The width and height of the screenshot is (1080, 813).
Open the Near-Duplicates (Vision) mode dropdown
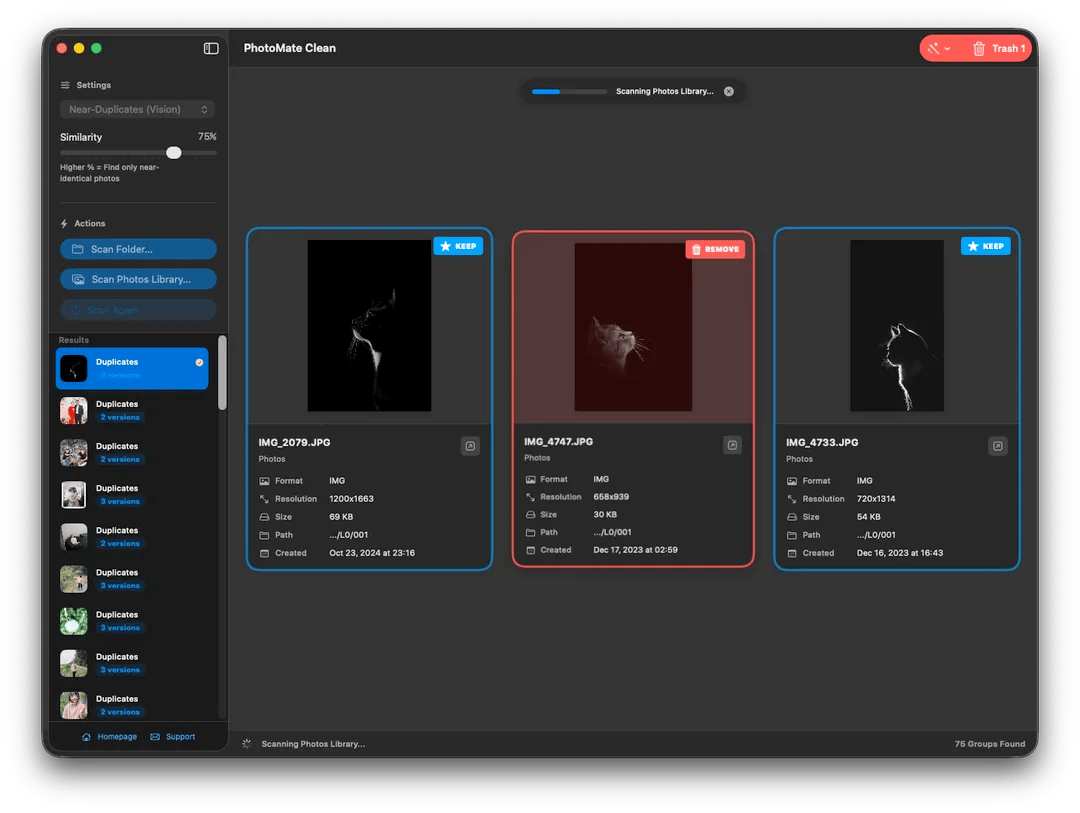tap(138, 110)
